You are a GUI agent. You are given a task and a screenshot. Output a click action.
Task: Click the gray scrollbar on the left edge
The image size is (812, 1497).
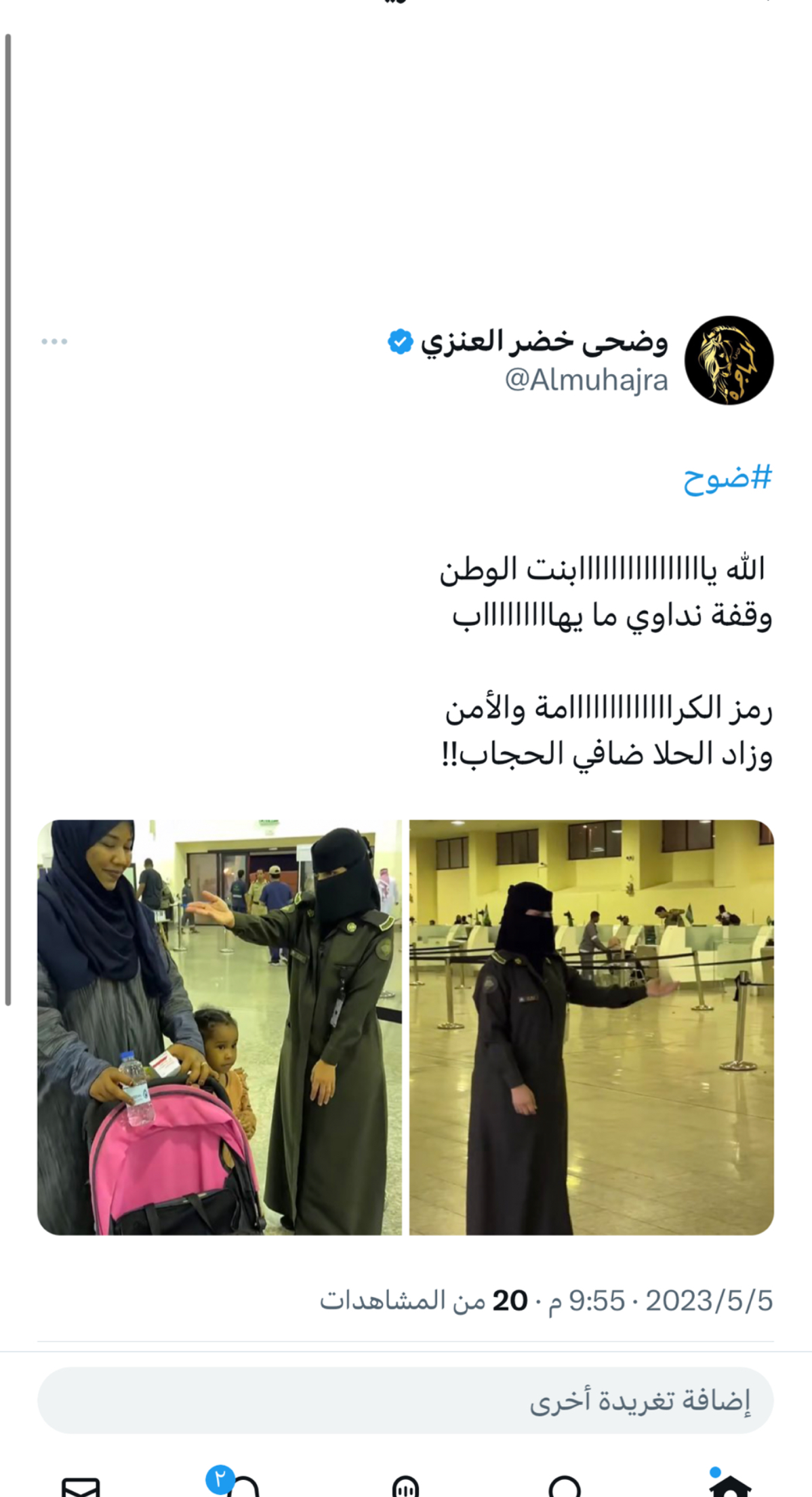(x=8, y=519)
